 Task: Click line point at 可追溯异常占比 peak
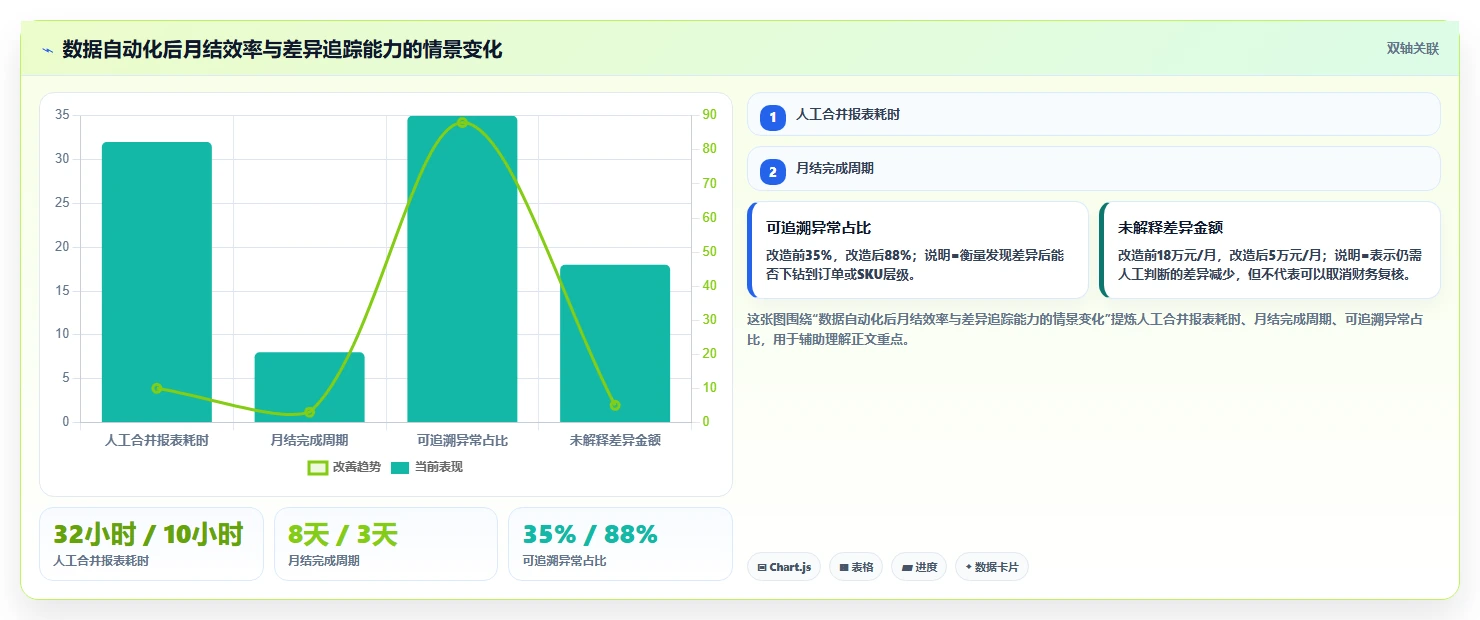coord(462,123)
